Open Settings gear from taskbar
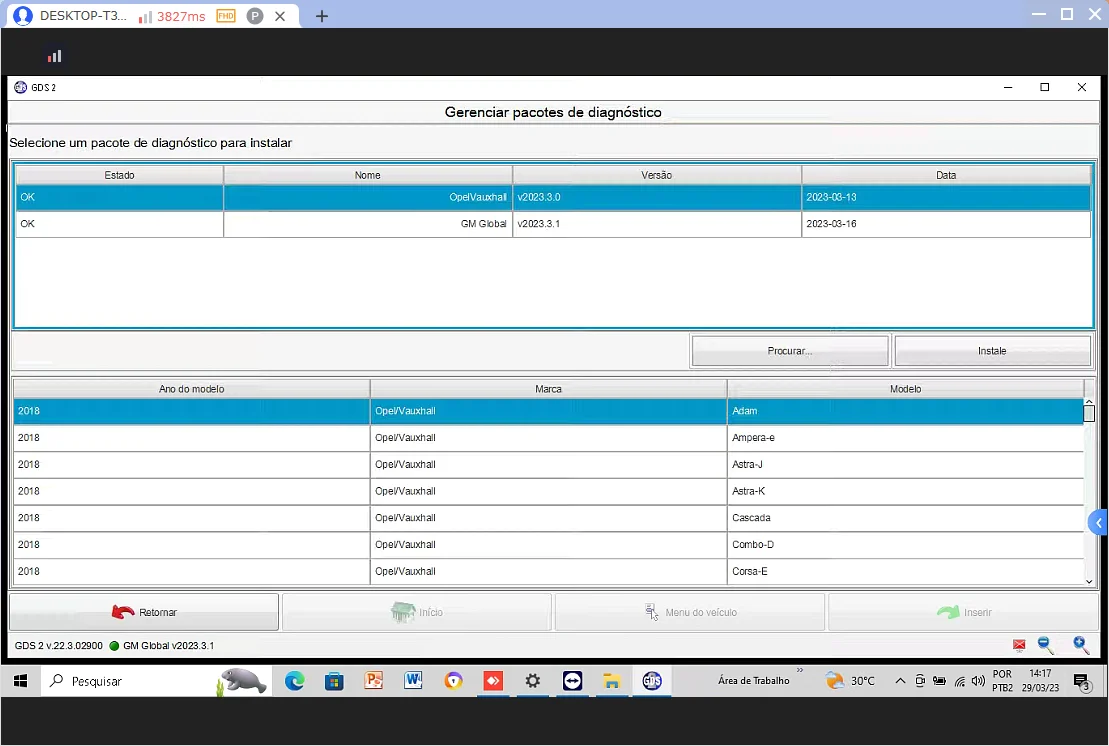 (x=533, y=681)
